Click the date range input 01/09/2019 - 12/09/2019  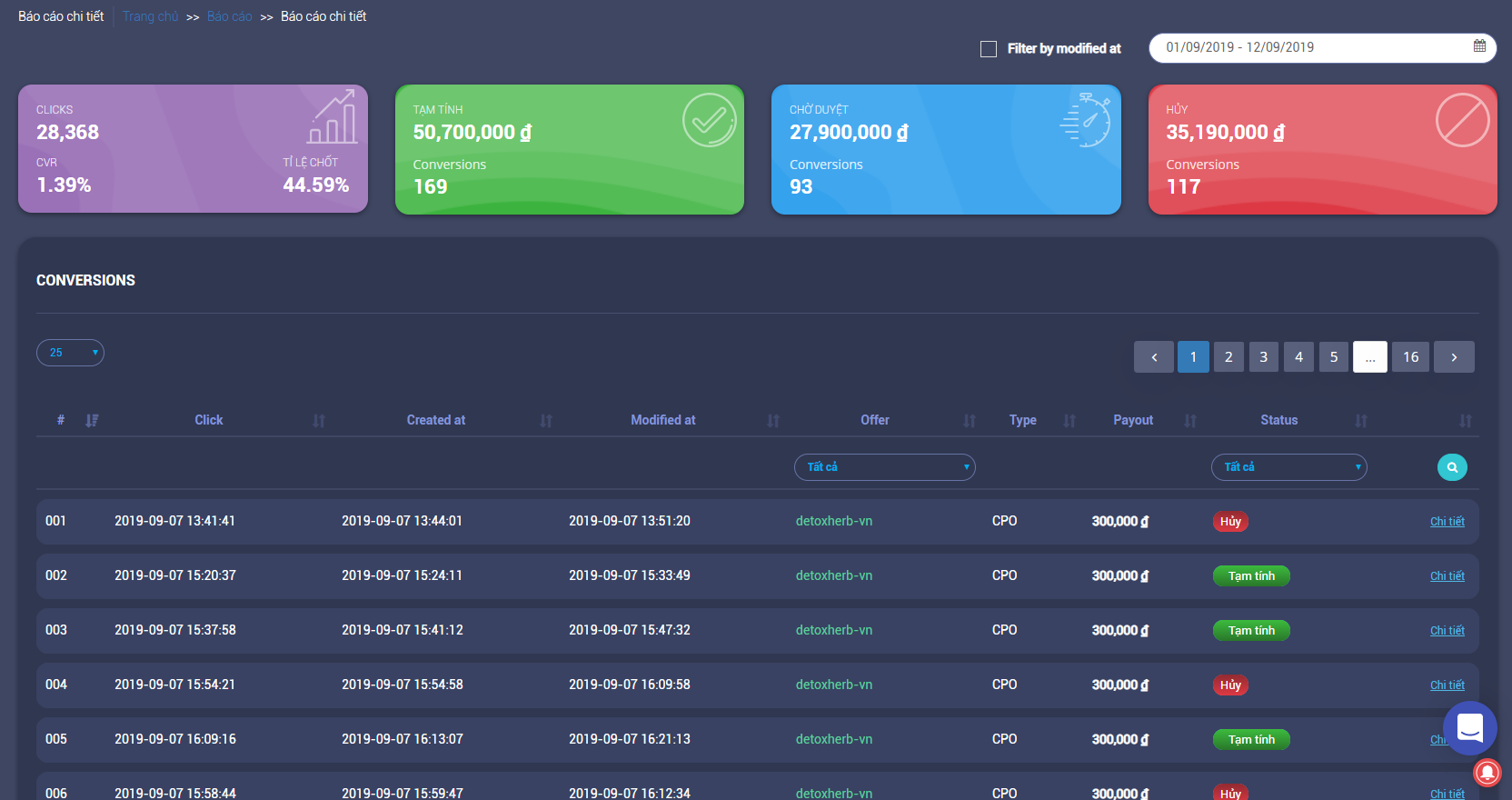coord(1322,48)
